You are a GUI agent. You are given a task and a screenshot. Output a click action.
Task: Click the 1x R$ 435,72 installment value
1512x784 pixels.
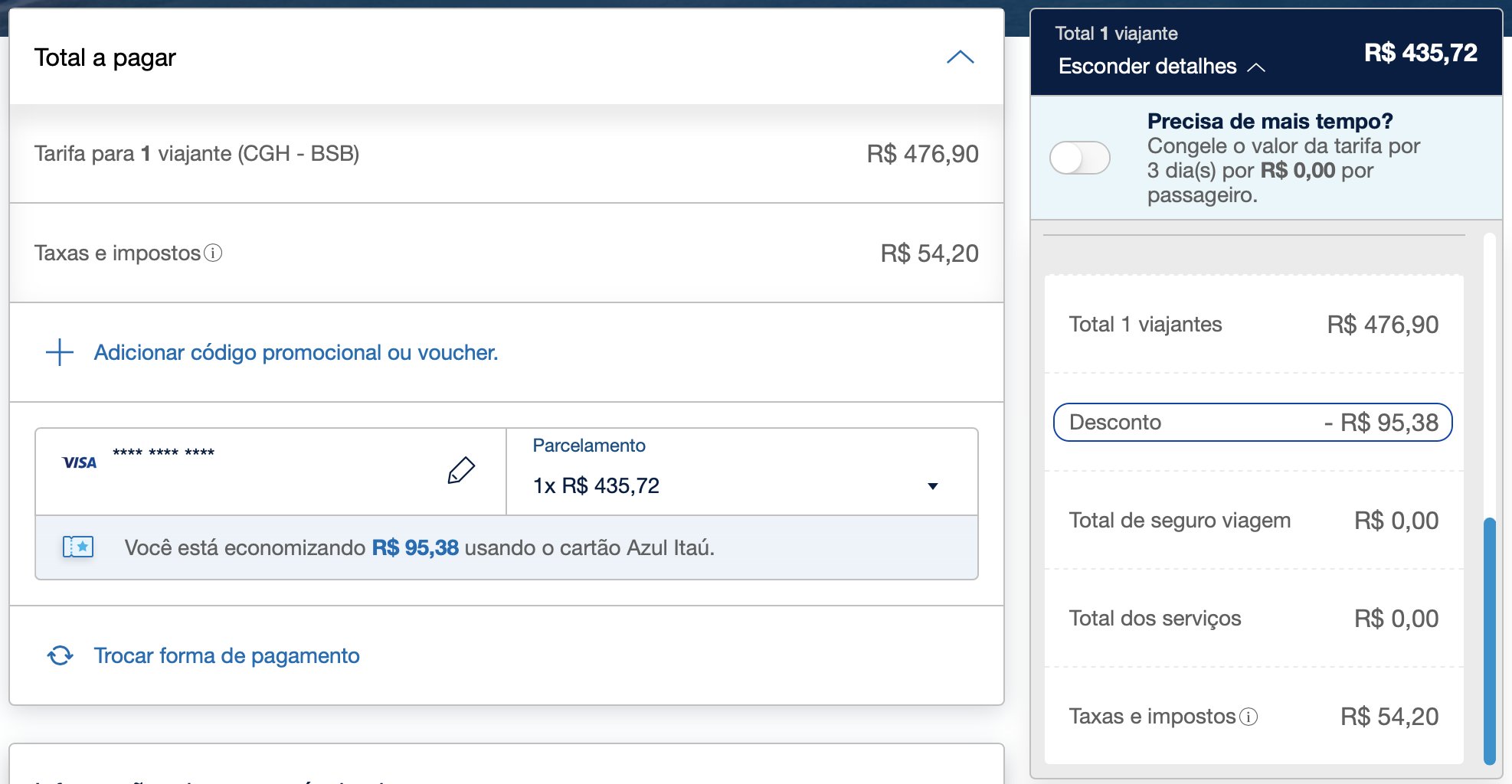pos(596,485)
